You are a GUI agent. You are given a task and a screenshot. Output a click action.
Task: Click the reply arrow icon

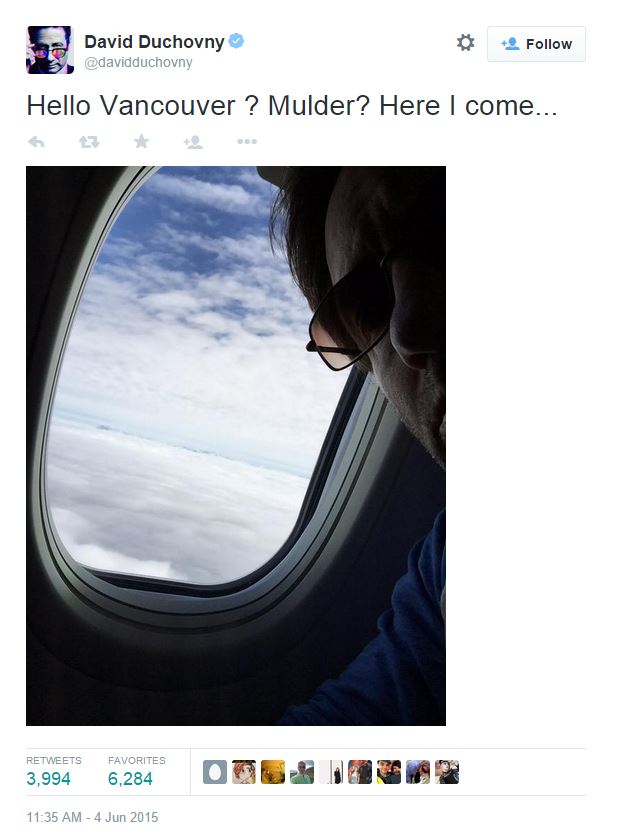36,142
